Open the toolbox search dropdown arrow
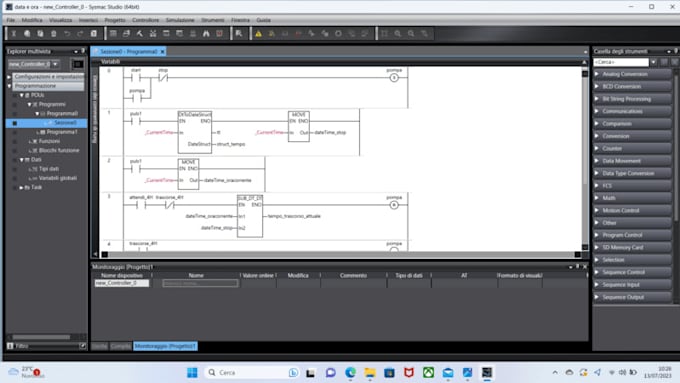Image resolution: width=680 pixels, height=383 pixels. (x=654, y=62)
